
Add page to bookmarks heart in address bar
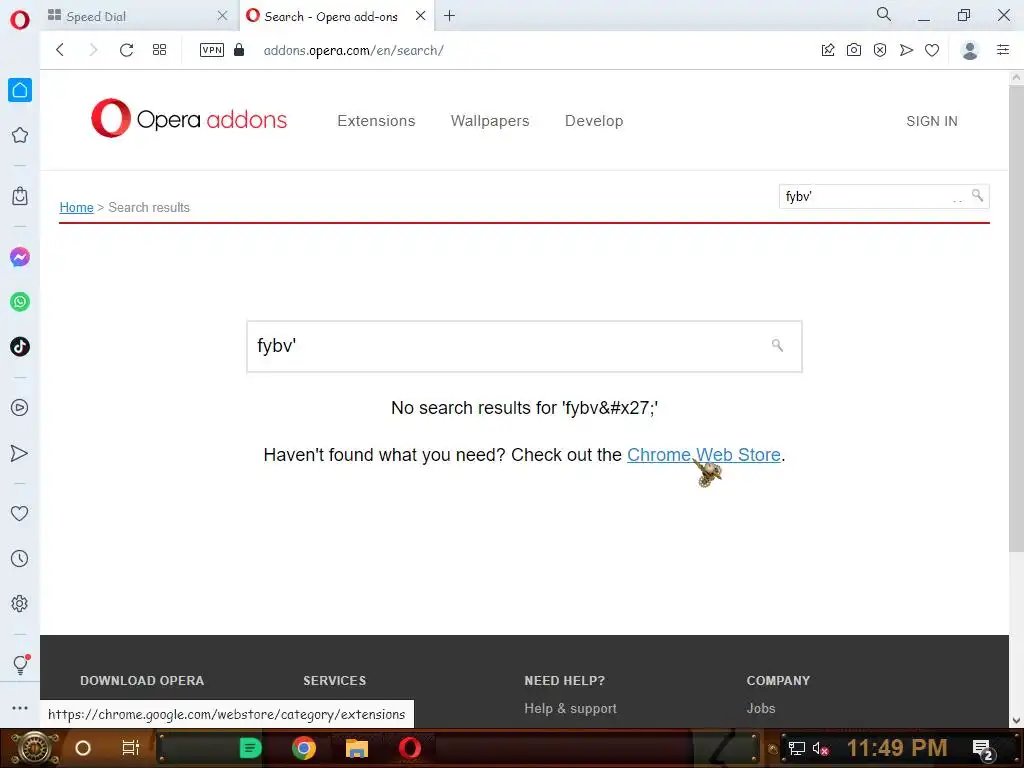pyautogui.click(x=932, y=50)
